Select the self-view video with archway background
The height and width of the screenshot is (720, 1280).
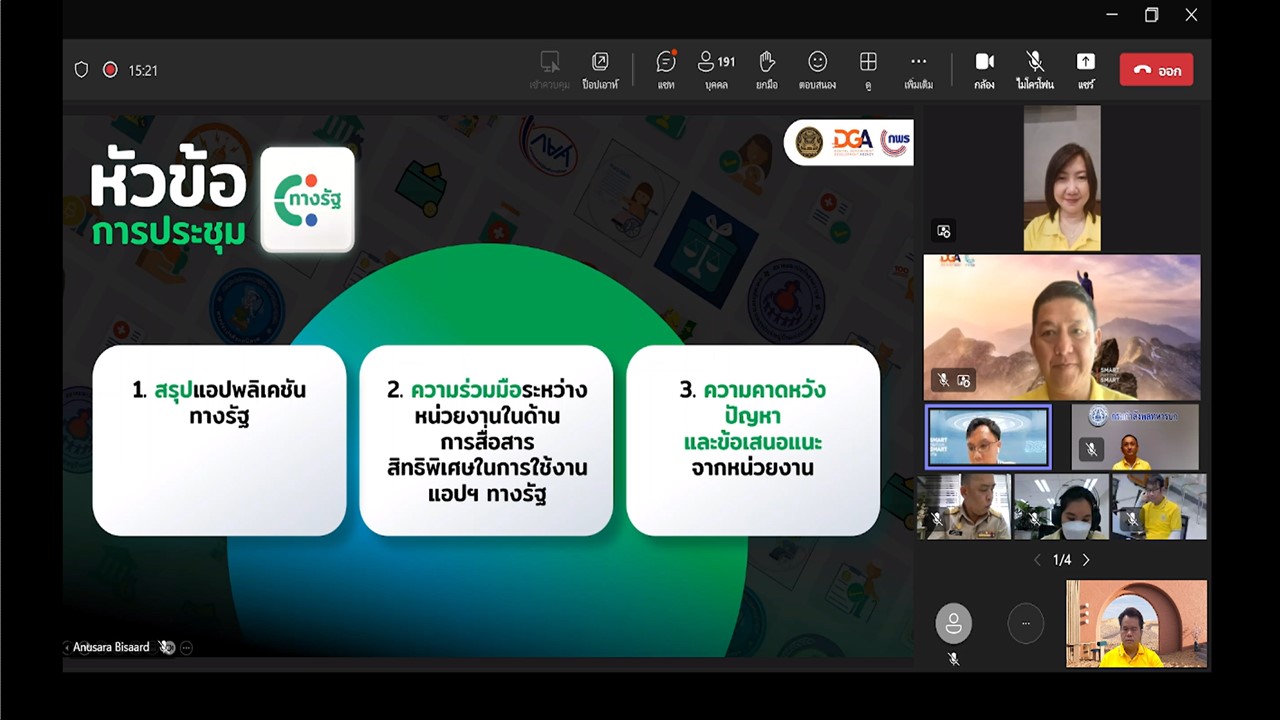(x=1136, y=623)
